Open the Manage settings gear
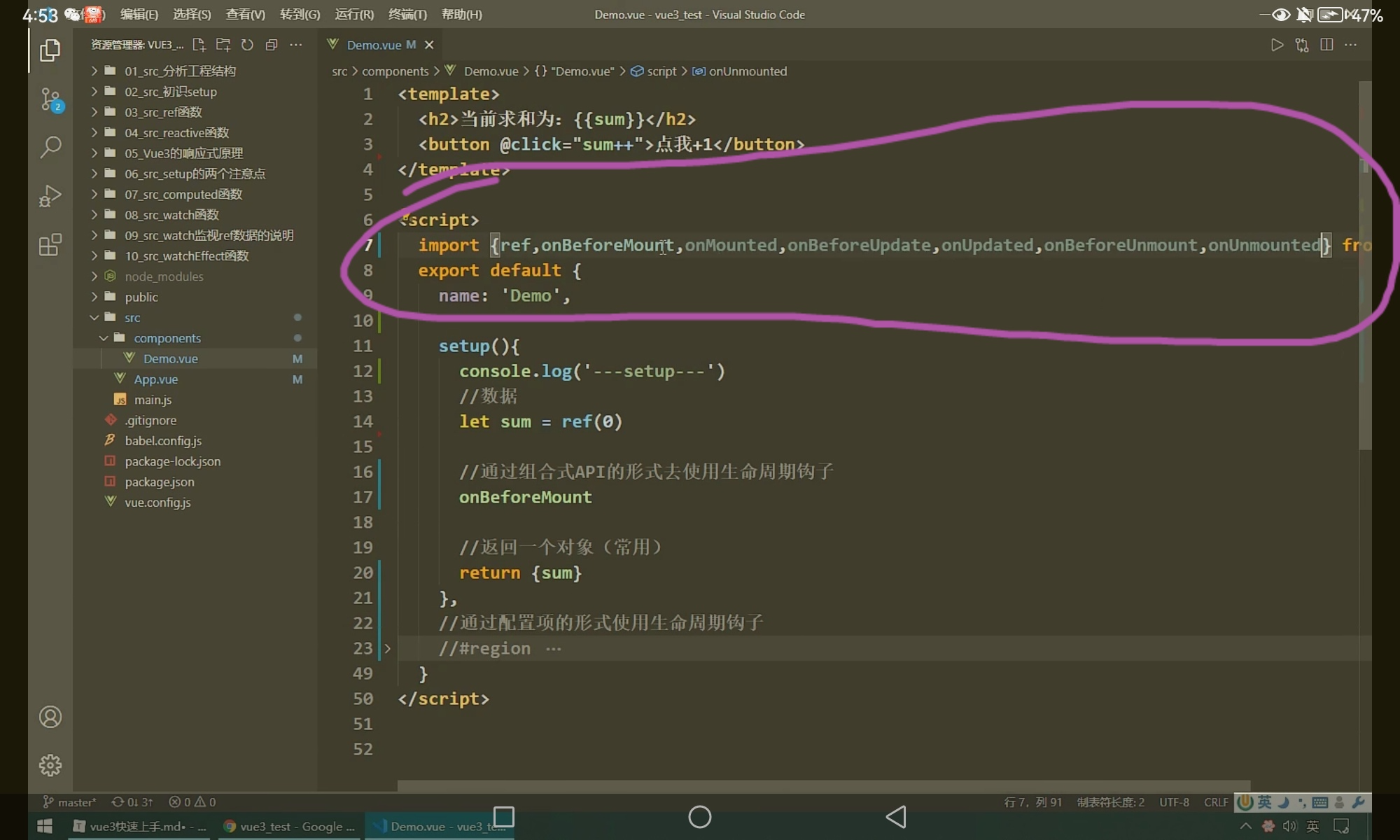Viewport: 1400px width, 840px height. [x=50, y=765]
